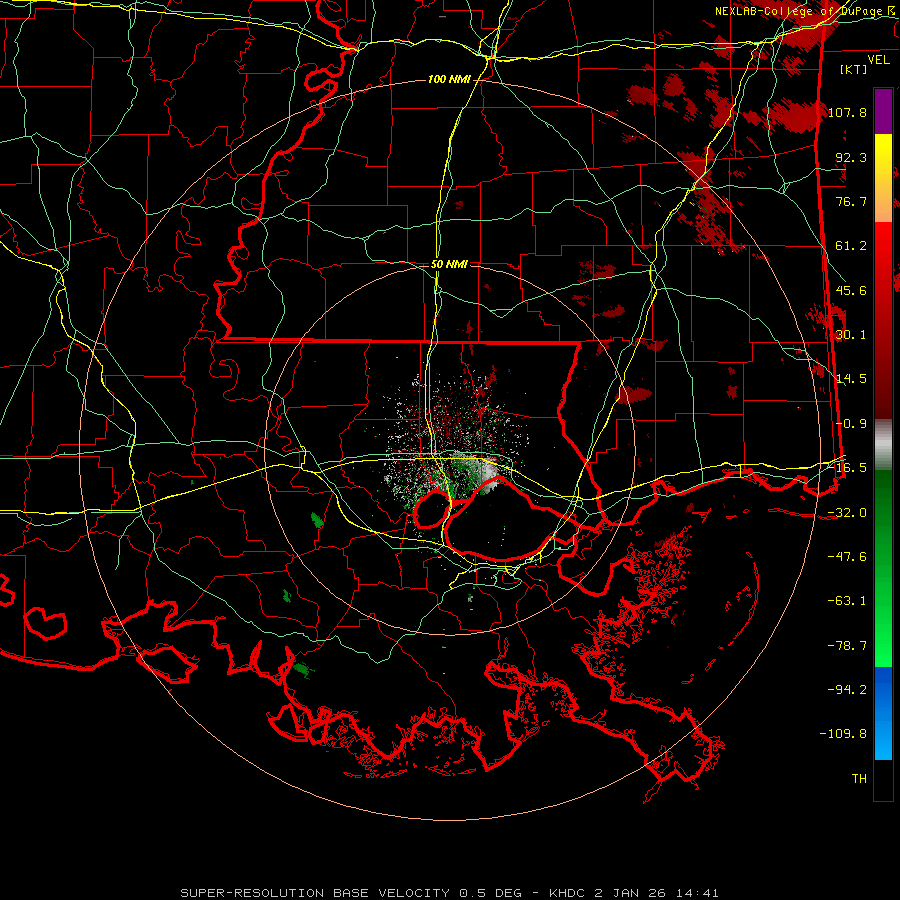Click the -32.0 velocity scale value
The height and width of the screenshot is (900, 900).
click(847, 513)
